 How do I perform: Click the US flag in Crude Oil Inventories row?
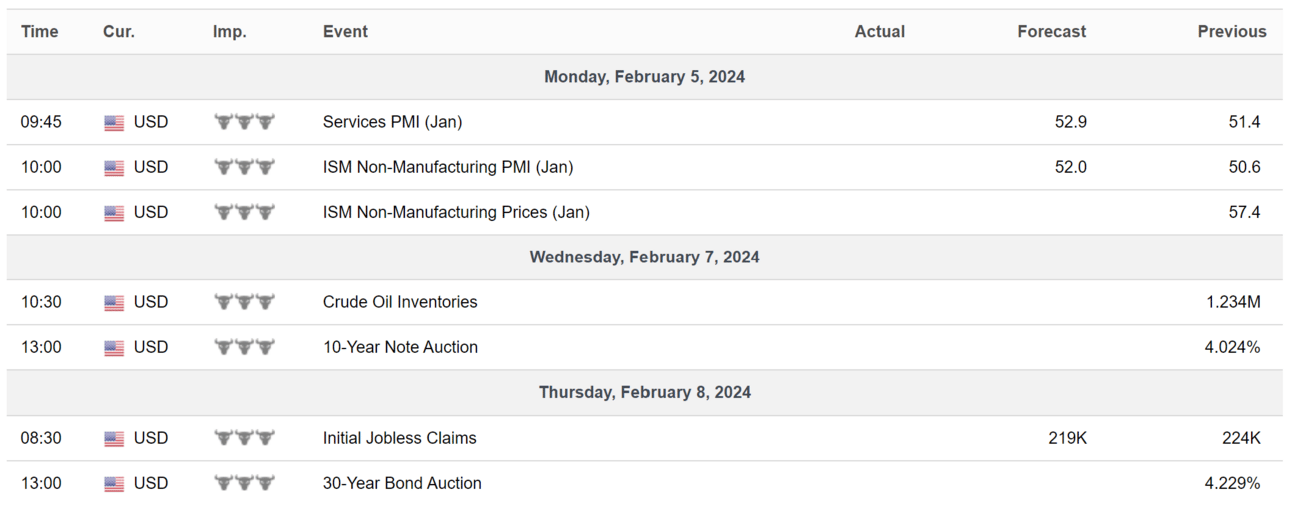pyautogui.click(x=114, y=303)
